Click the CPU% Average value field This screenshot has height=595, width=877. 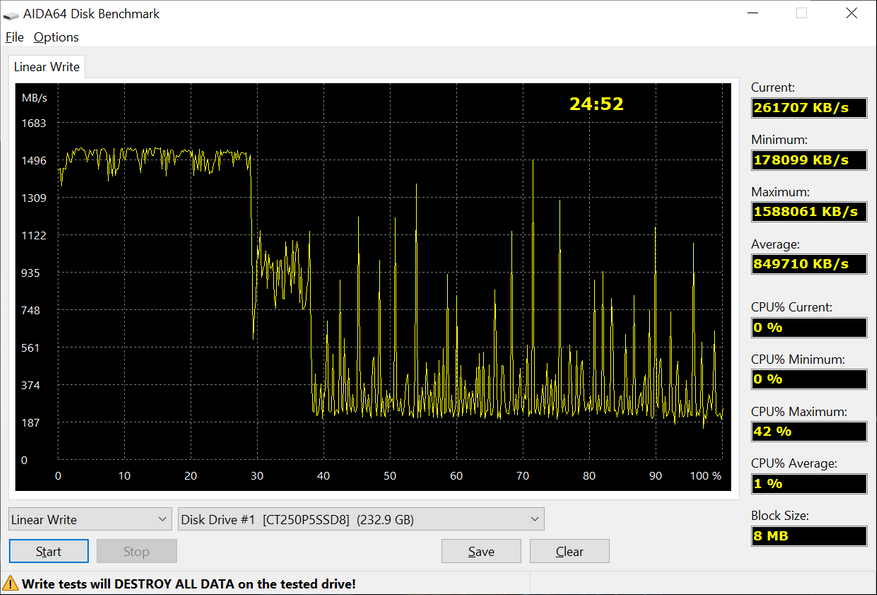(x=808, y=484)
